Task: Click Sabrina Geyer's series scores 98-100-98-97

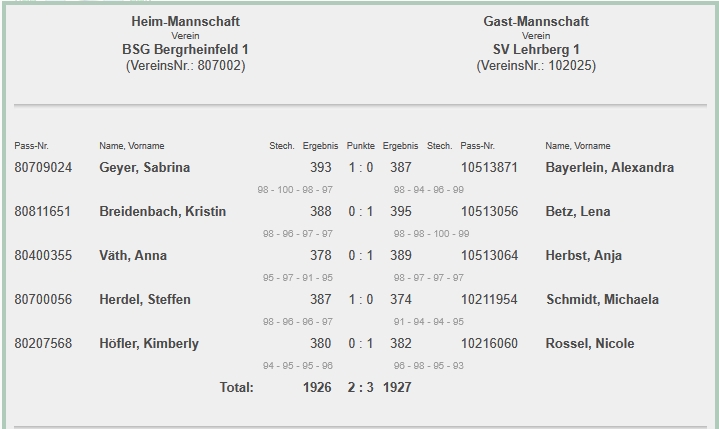Action: tap(295, 190)
